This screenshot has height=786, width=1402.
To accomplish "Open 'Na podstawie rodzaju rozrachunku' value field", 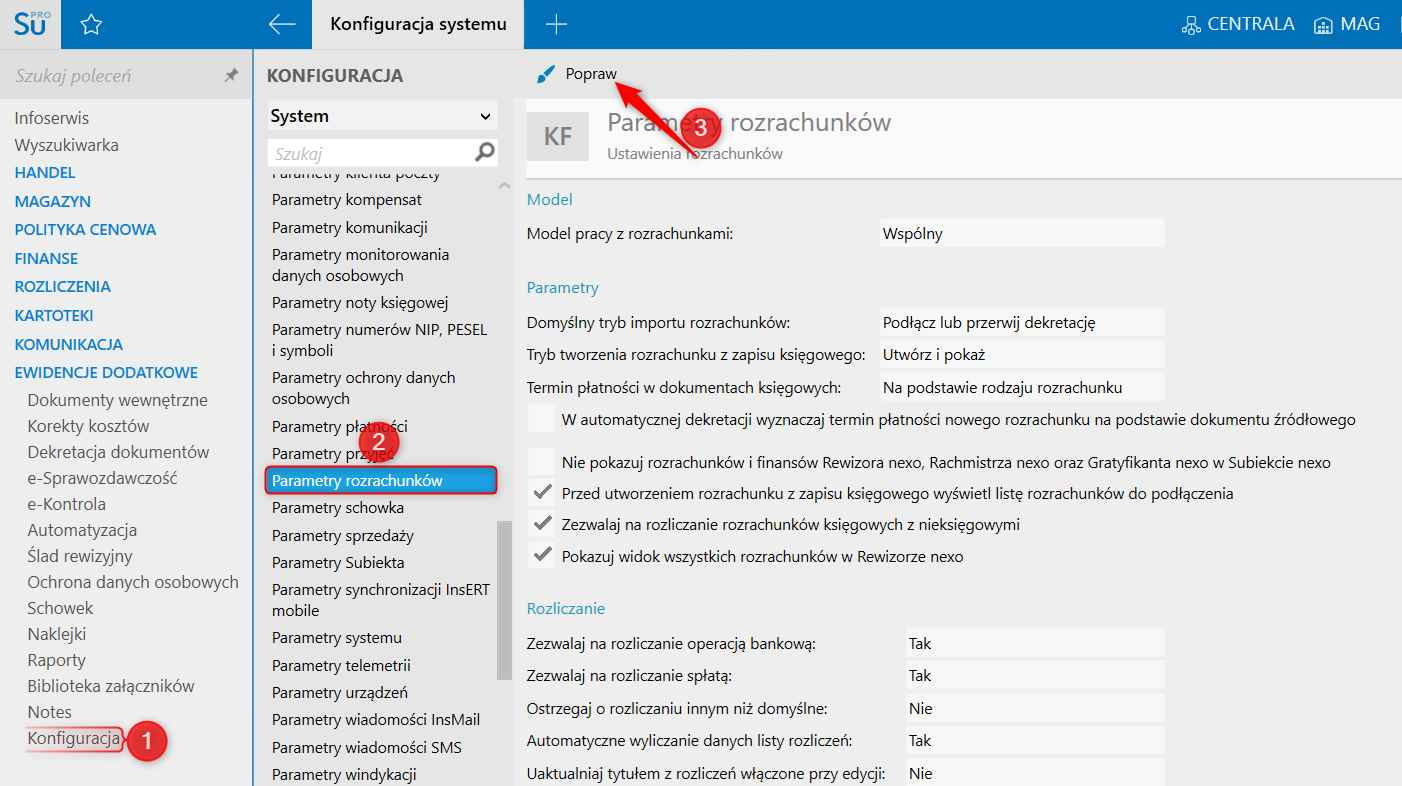I will (x=1021, y=387).
